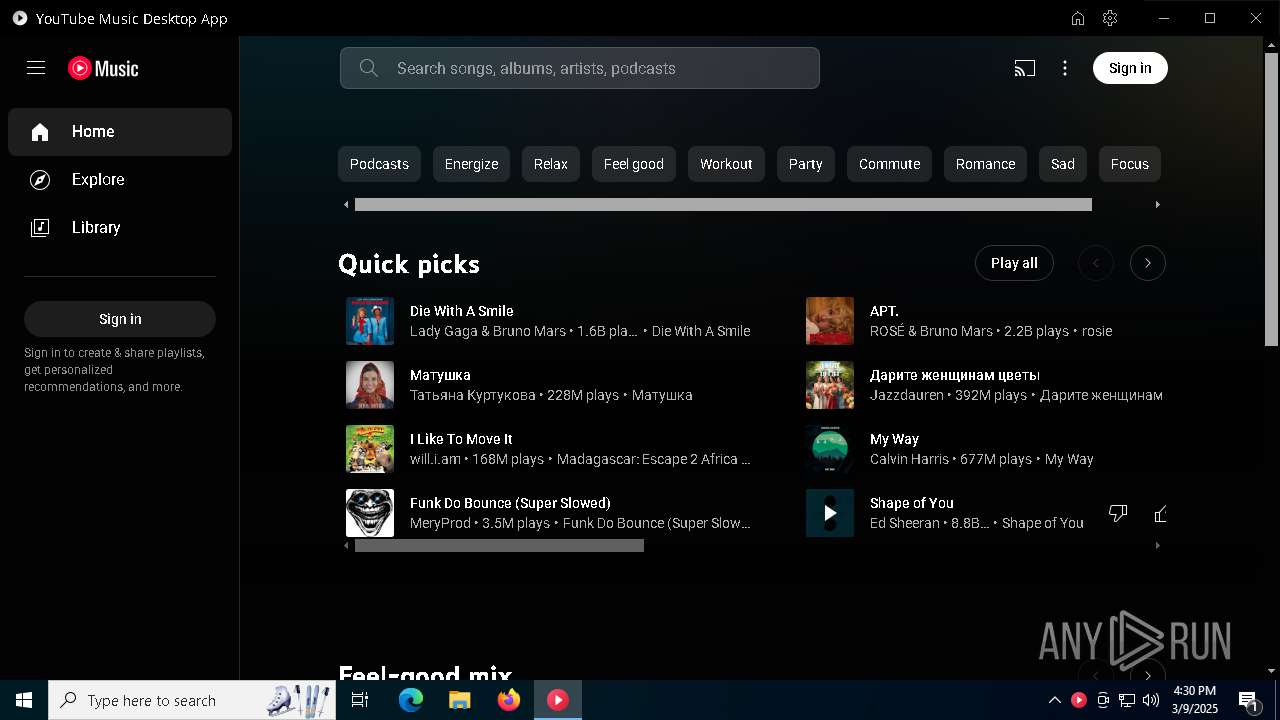Click the YouTube Music logo

[103, 68]
